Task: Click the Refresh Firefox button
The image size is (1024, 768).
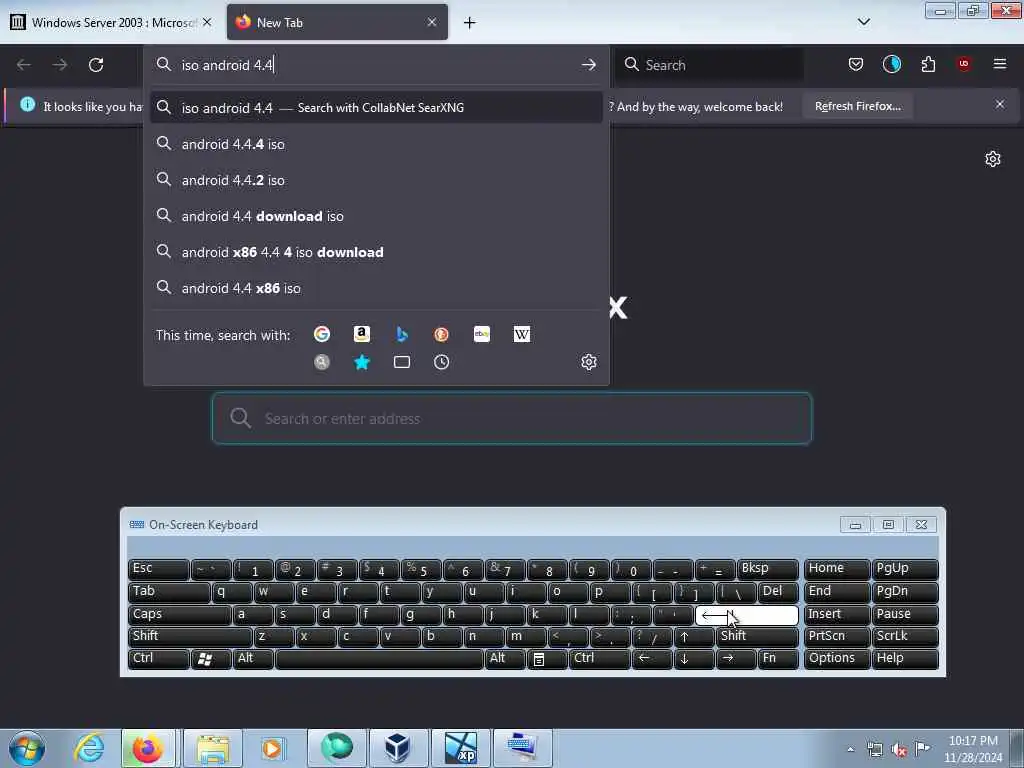Action: tap(857, 106)
